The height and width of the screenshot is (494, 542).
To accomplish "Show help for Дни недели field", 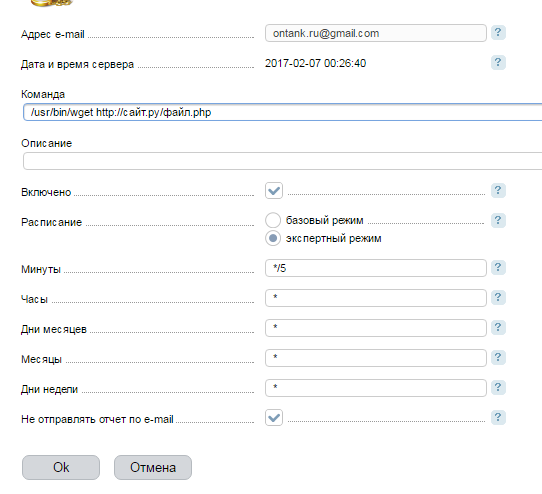I will coord(498,387).
